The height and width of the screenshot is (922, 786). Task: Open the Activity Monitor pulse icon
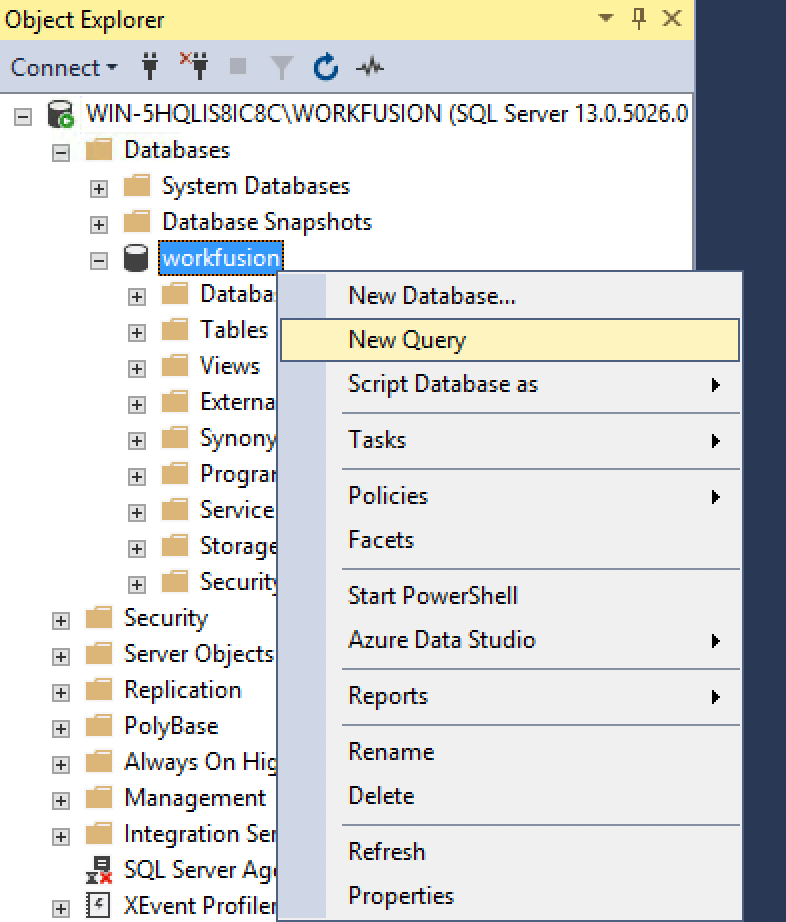[x=370, y=67]
